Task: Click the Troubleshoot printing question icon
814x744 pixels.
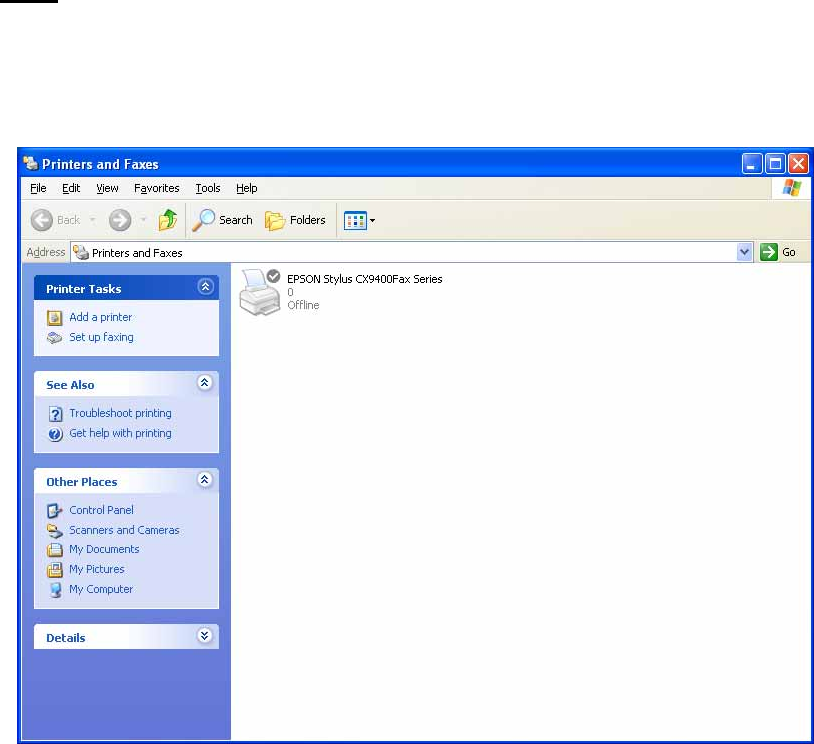Action: pyautogui.click(x=55, y=414)
